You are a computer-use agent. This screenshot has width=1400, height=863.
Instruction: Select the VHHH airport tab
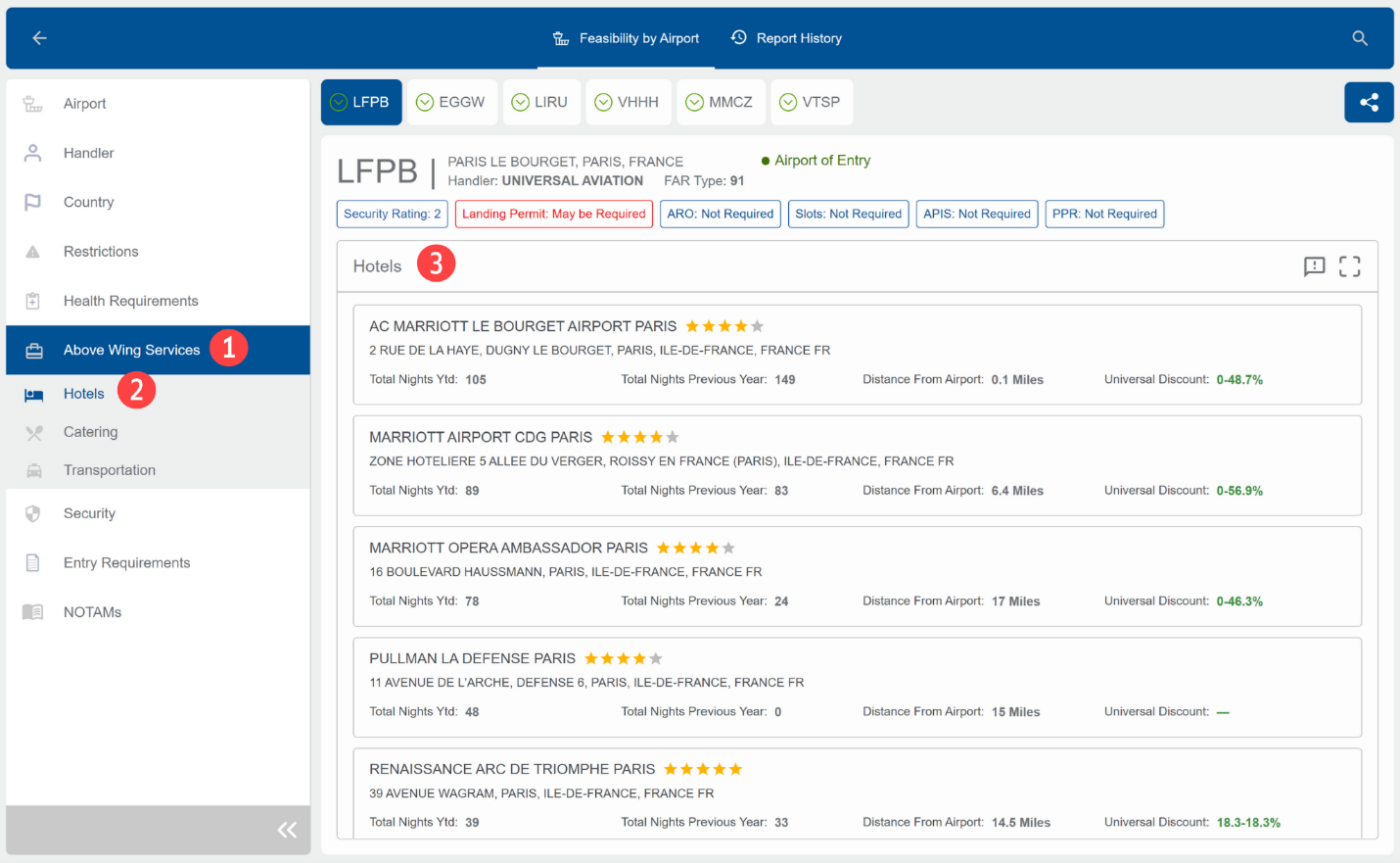(x=628, y=102)
